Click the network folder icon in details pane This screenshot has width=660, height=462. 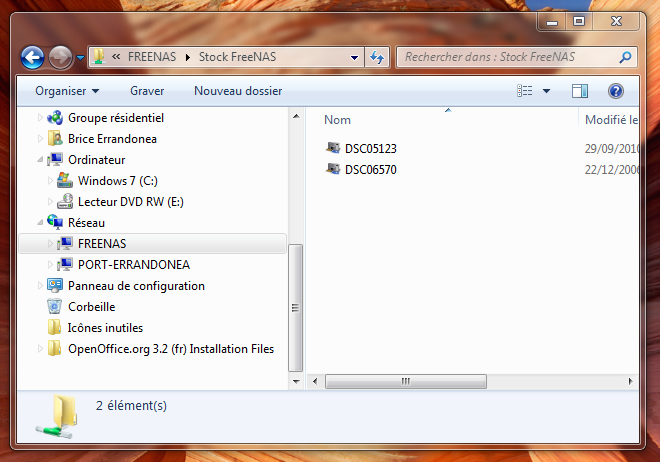point(57,416)
